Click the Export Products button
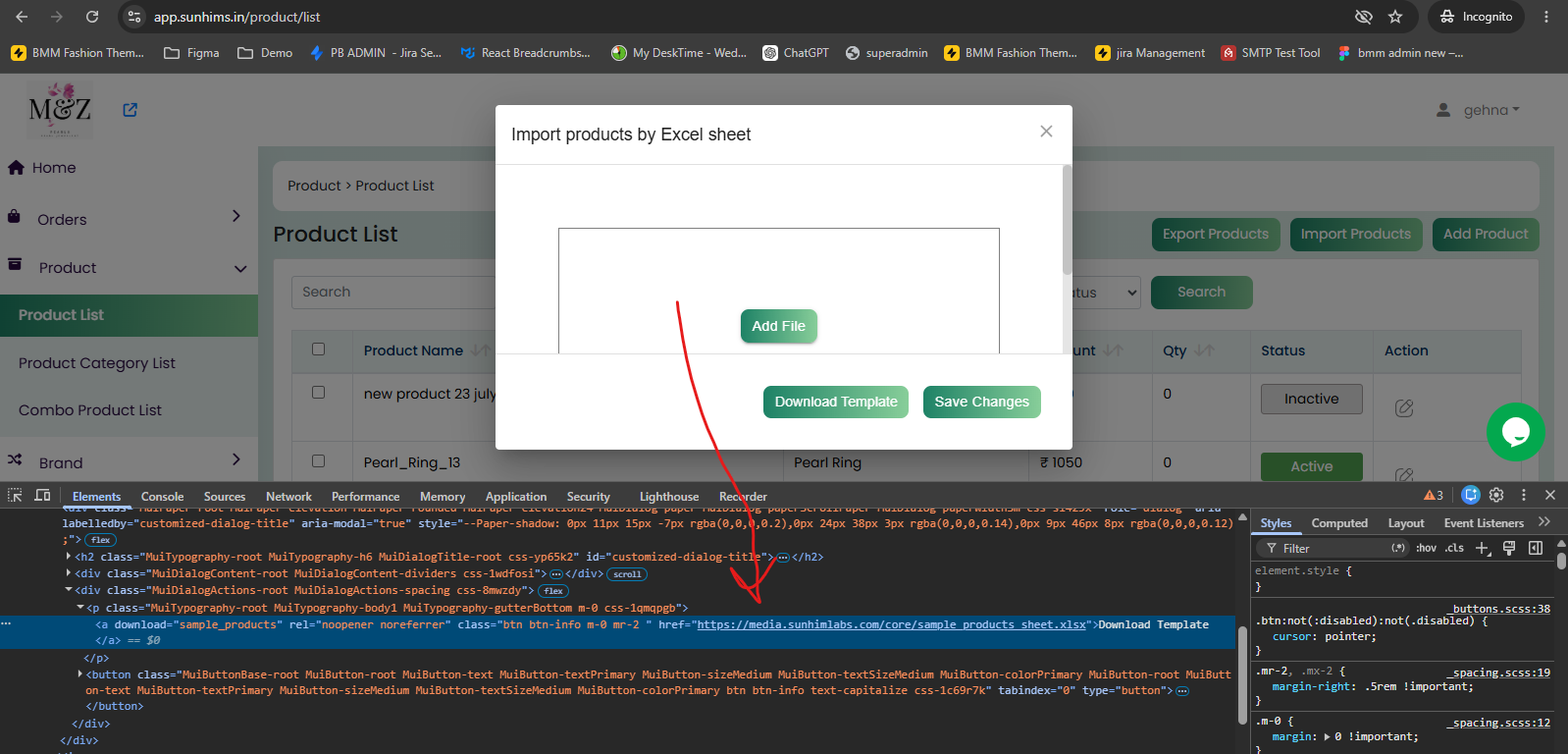The height and width of the screenshot is (754, 1568). [x=1216, y=234]
